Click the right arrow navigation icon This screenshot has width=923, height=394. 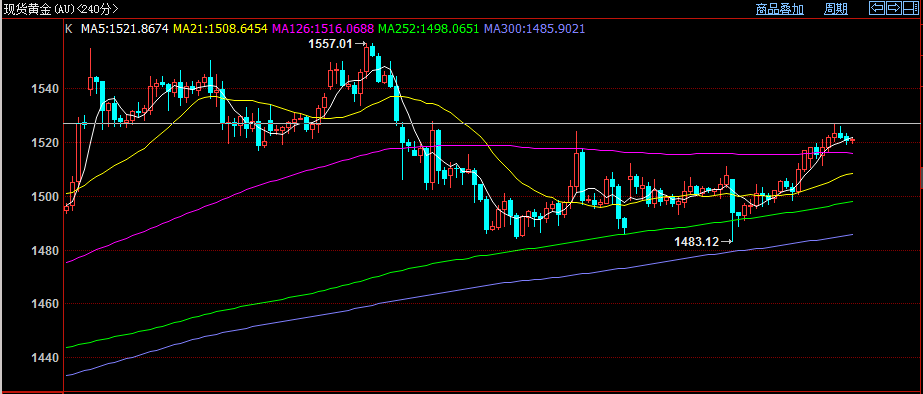click(894, 8)
